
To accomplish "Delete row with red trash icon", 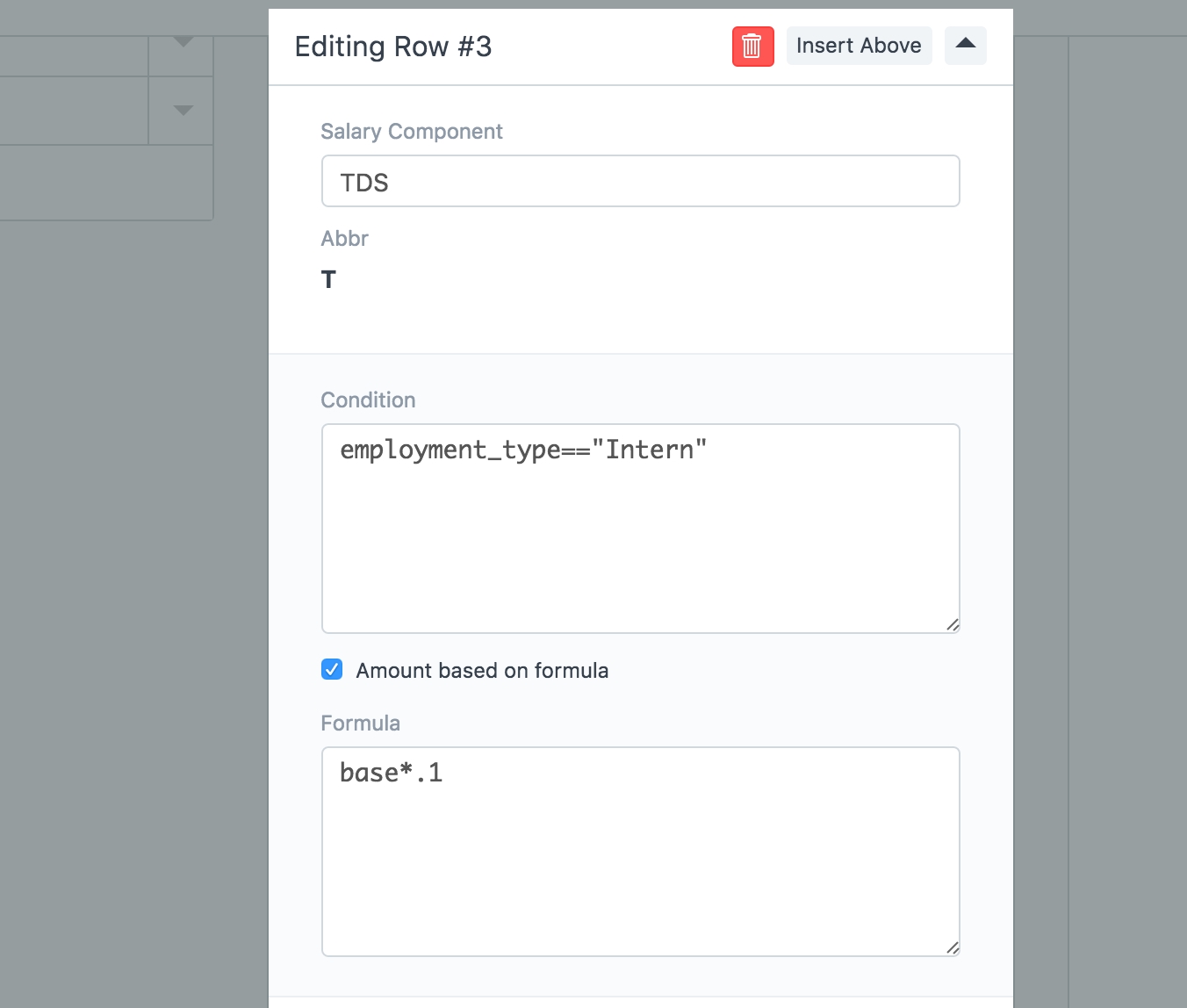I will [752, 47].
